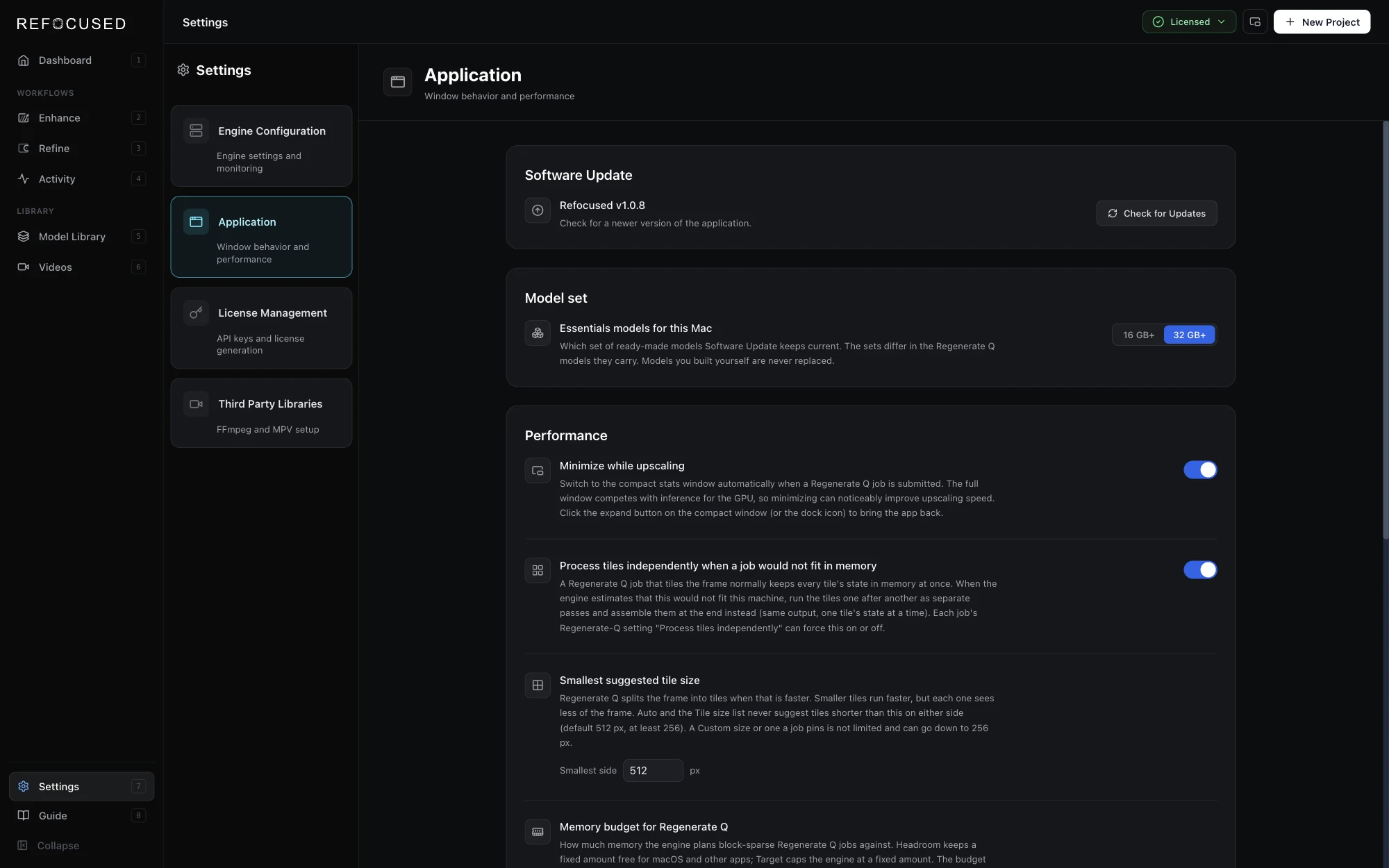Click the WORKFLOWS section label
The image size is (1389, 868).
click(45, 93)
